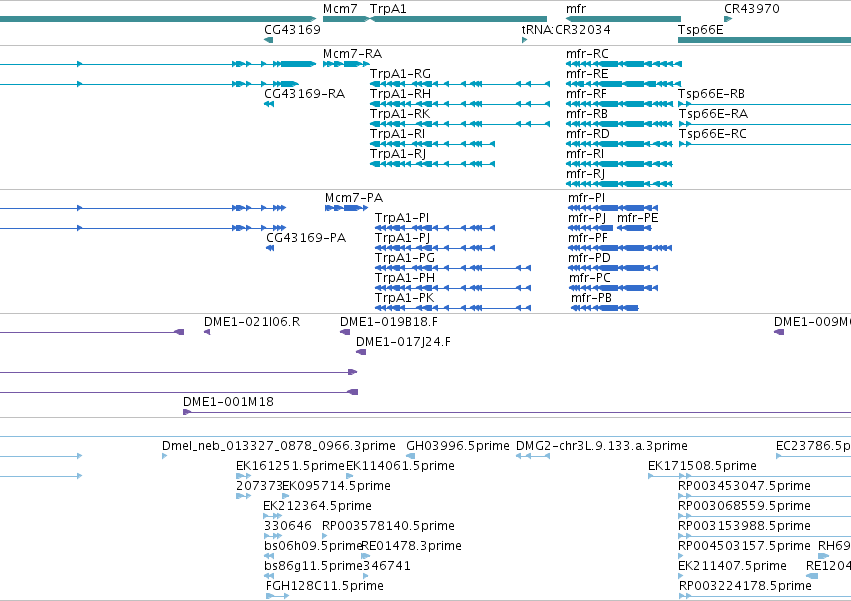Select DMG2-chr3L.9.133.a.3prime feature
This screenshot has width=851, height=601.
coord(533,456)
